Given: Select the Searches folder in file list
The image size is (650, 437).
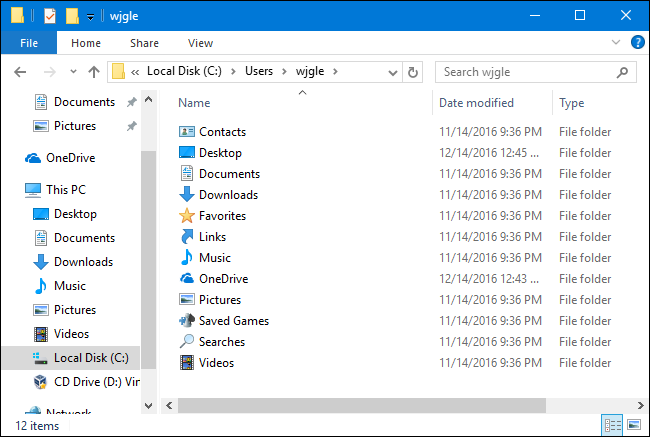Looking at the screenshot, I should [x=221, y=342].
